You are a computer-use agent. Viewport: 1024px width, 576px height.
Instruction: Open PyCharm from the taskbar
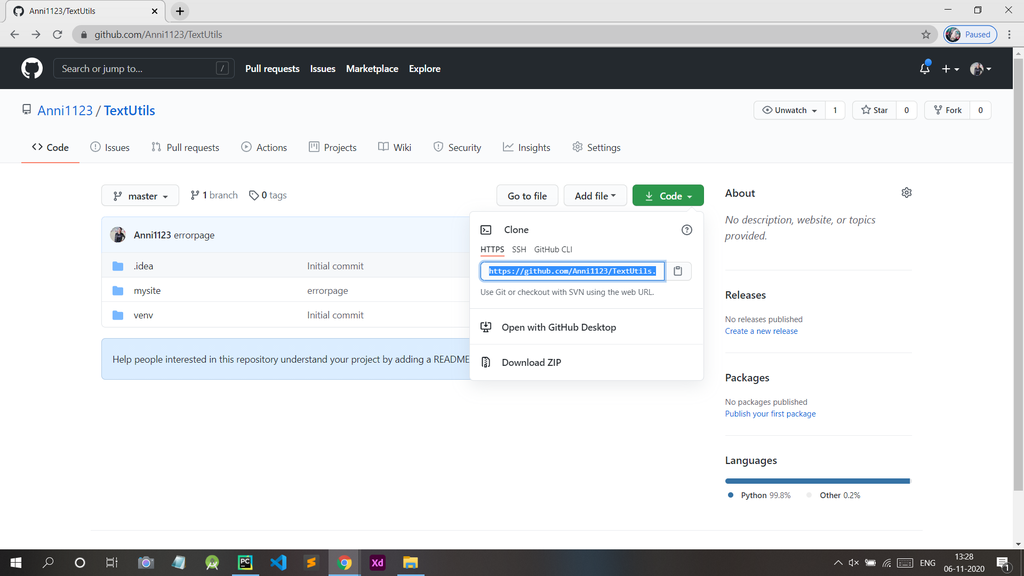[245, 562]
